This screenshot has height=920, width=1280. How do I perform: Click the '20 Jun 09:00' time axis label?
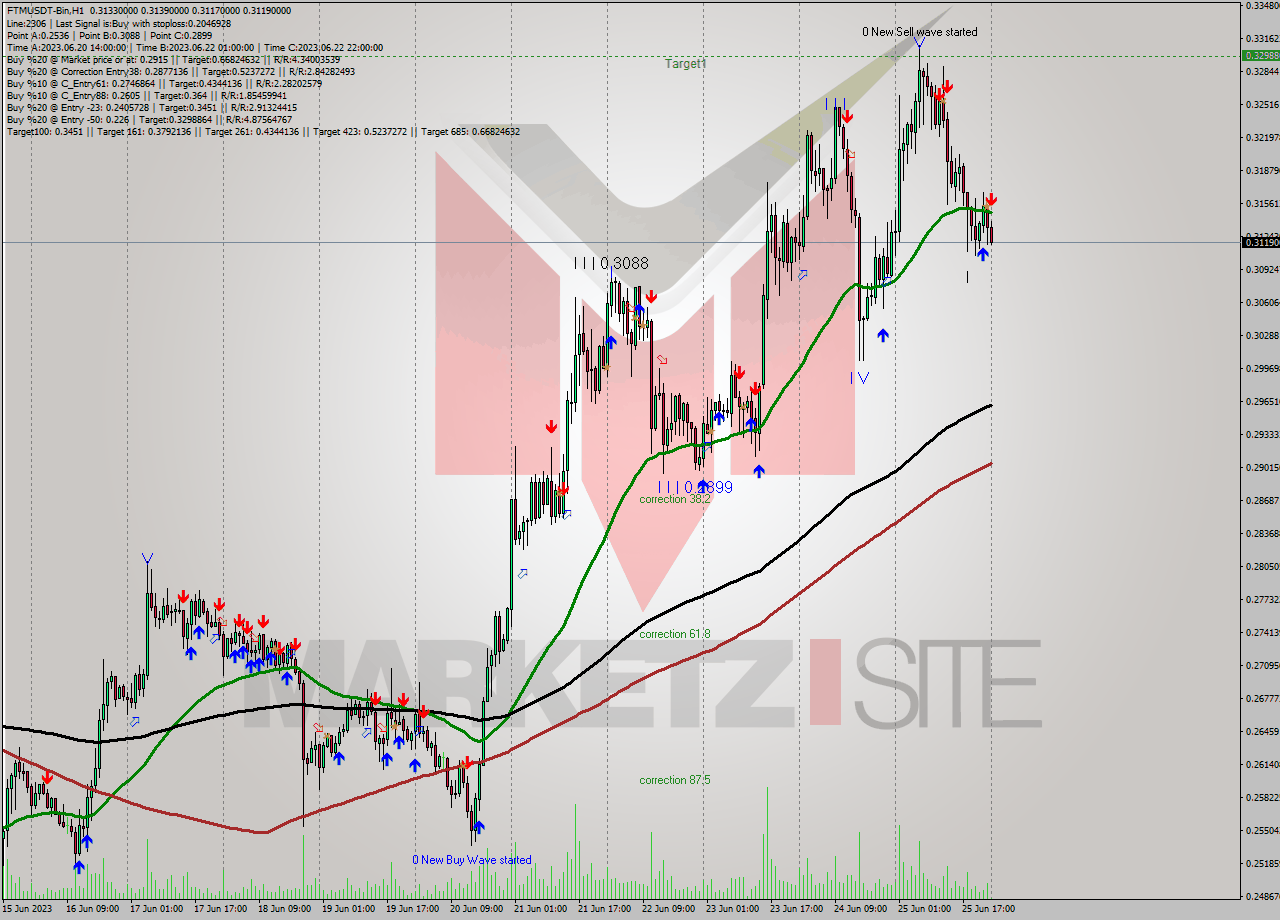[x=477, y=909]
